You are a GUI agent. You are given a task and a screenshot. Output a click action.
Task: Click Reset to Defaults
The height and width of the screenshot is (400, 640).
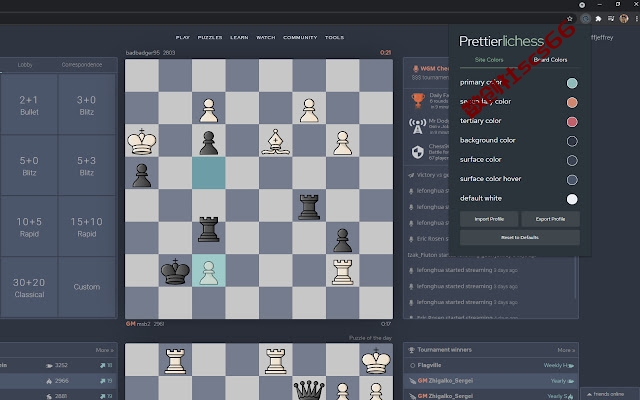coord(520,238)
